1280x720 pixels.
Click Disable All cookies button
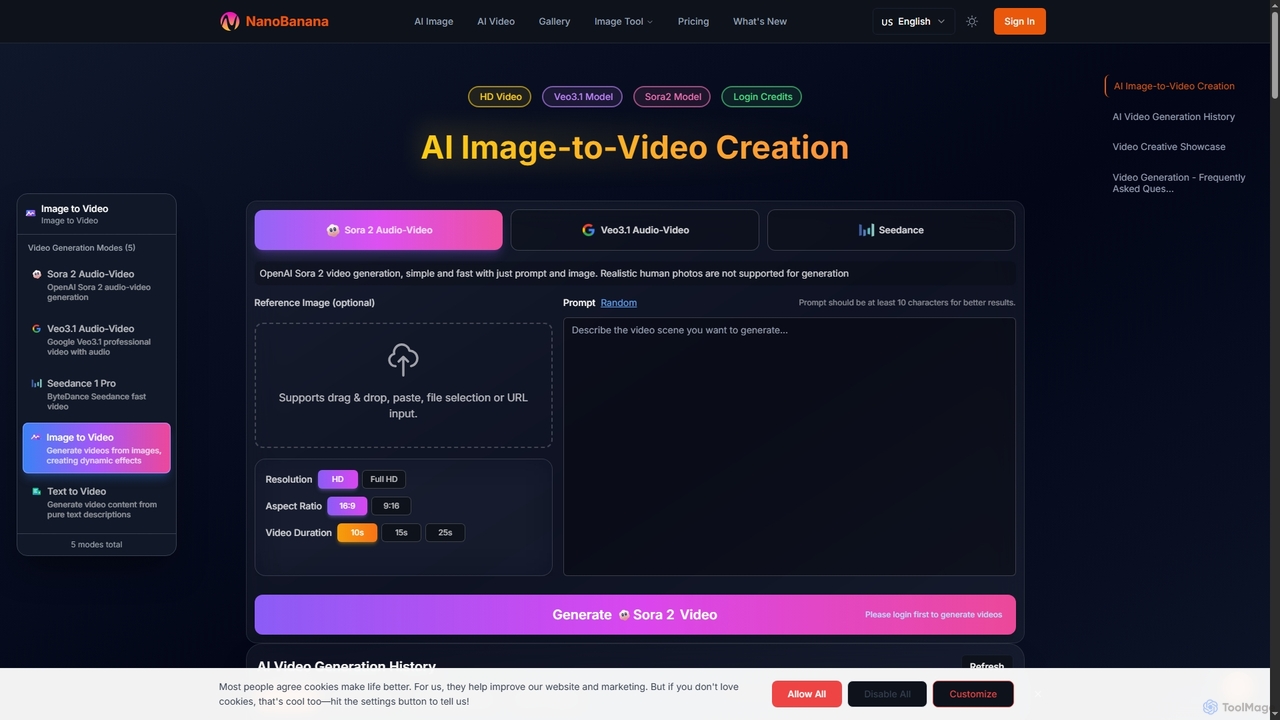887,694
